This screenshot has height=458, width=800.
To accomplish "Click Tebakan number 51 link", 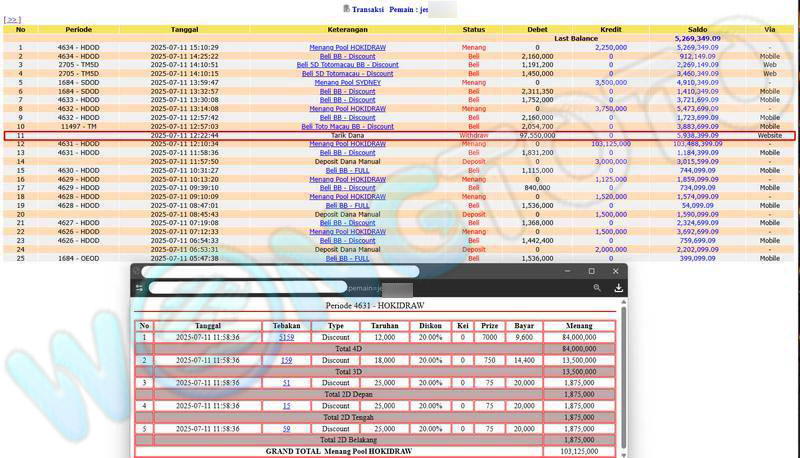I will pyautogui.click(x=286, y=382).
